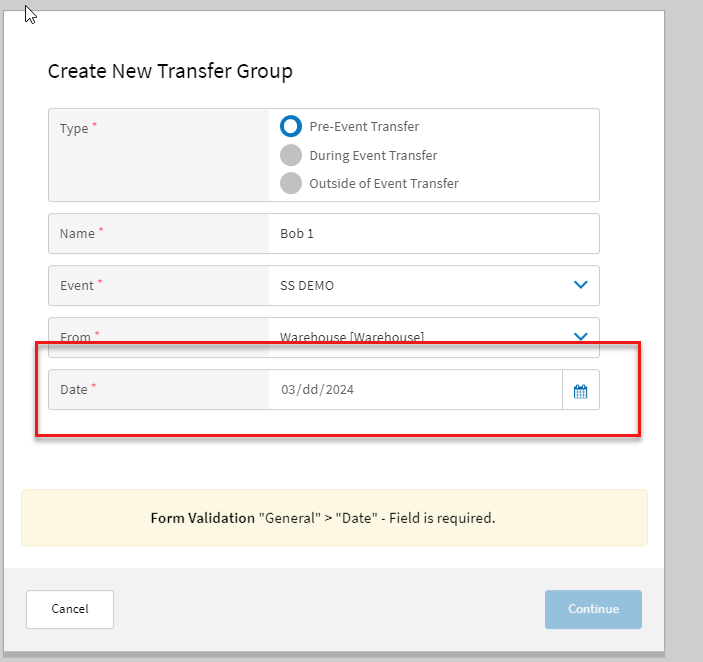Screen dimensions: 703x662
Task: Click the Create New Transfer Group heading
Action: [170, 71]
